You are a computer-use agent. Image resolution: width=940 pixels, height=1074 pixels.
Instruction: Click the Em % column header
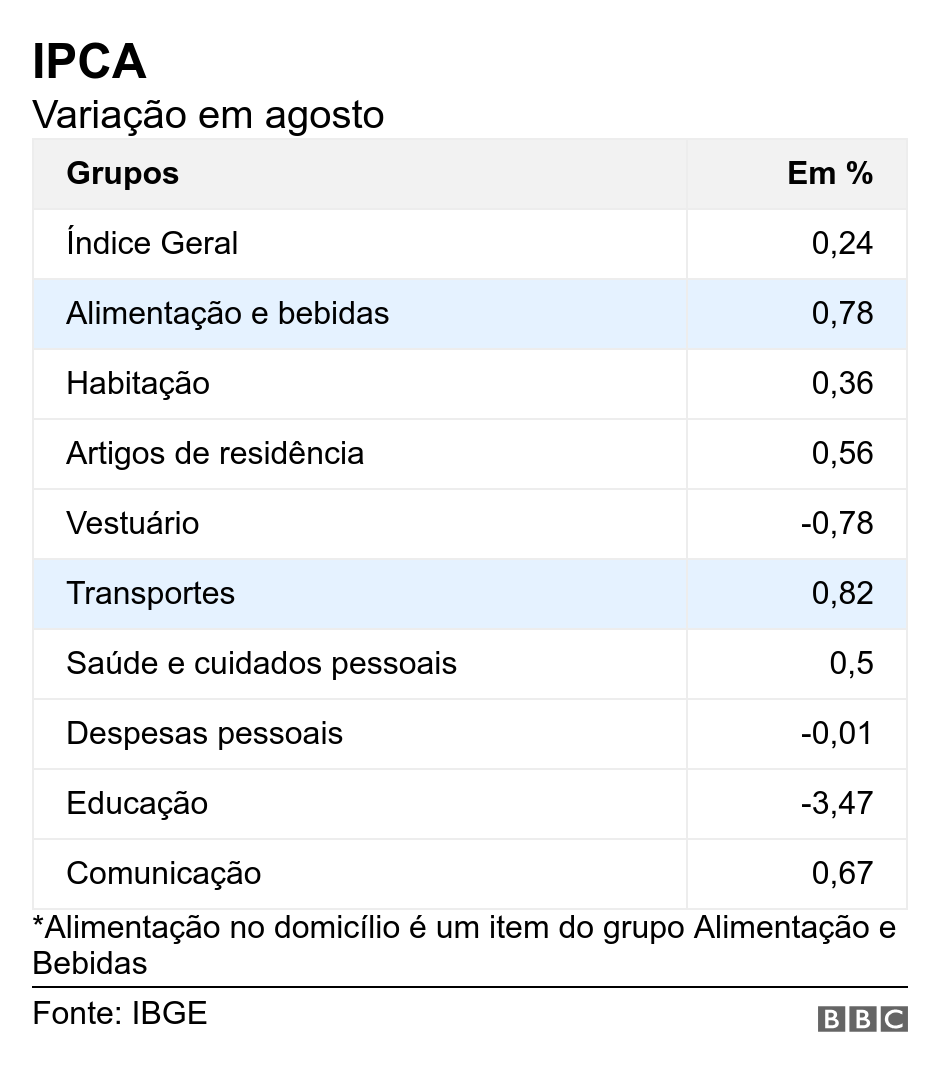(x=830, y=173)
